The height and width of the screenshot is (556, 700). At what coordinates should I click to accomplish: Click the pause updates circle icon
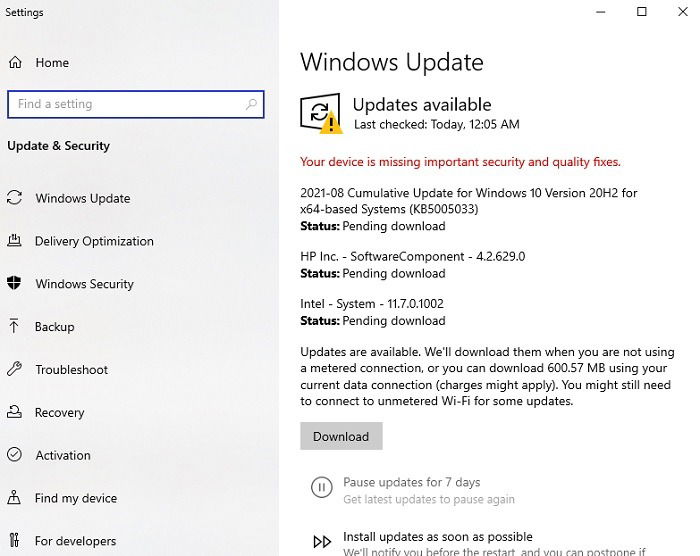[x=321, y=487]
